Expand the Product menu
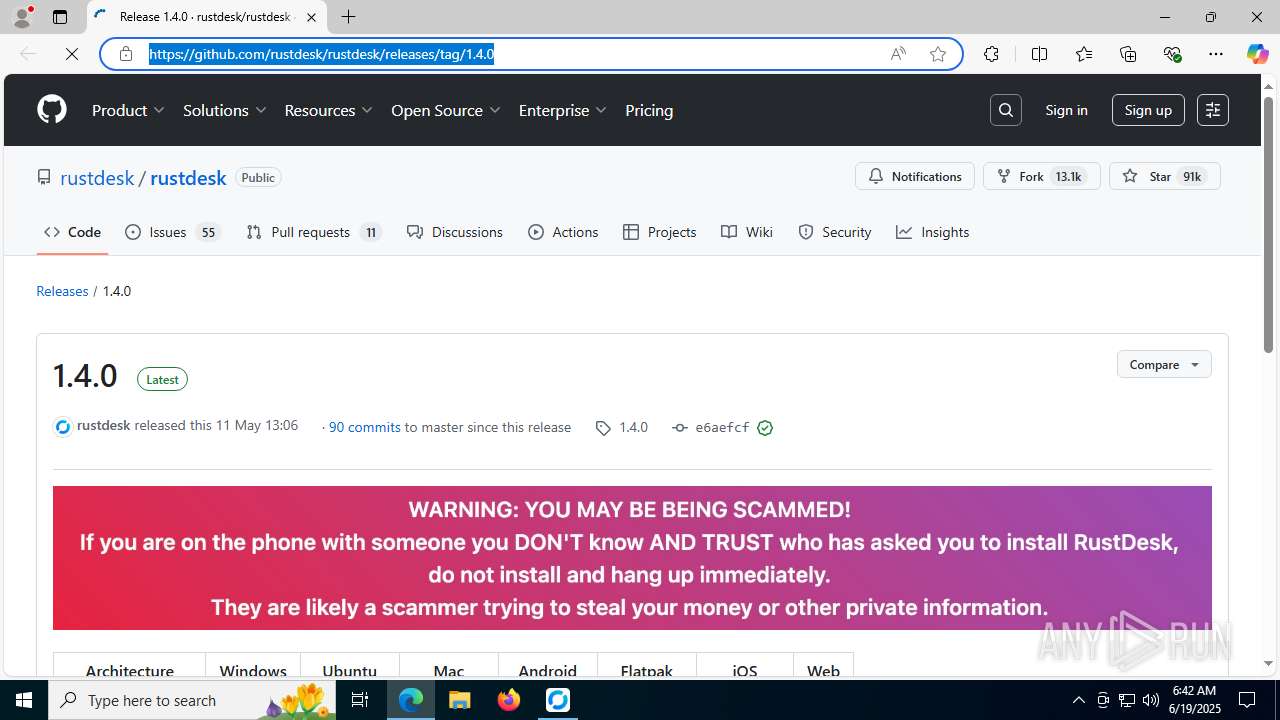 pos(128,110)
